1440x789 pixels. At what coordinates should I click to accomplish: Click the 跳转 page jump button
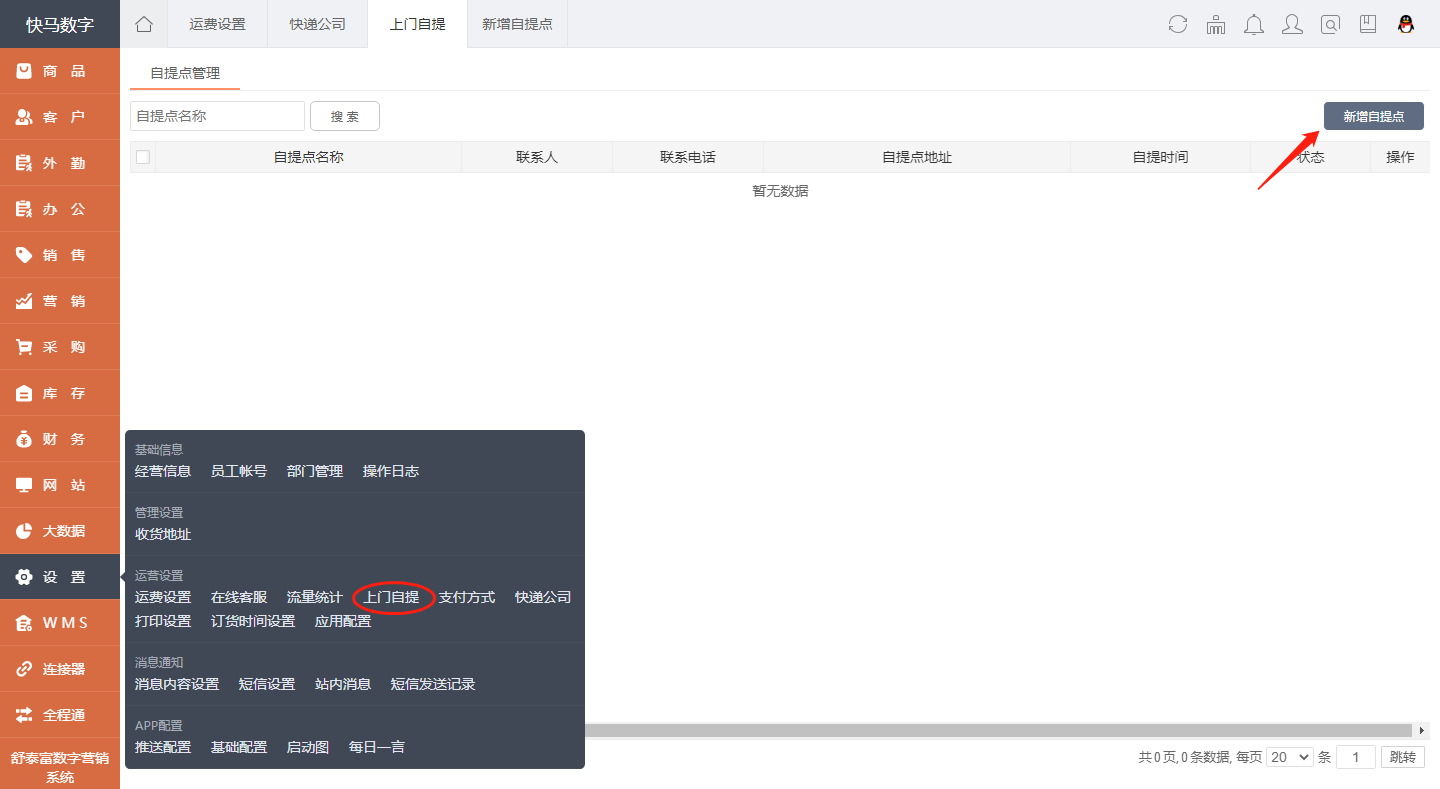click(1403, 757)
